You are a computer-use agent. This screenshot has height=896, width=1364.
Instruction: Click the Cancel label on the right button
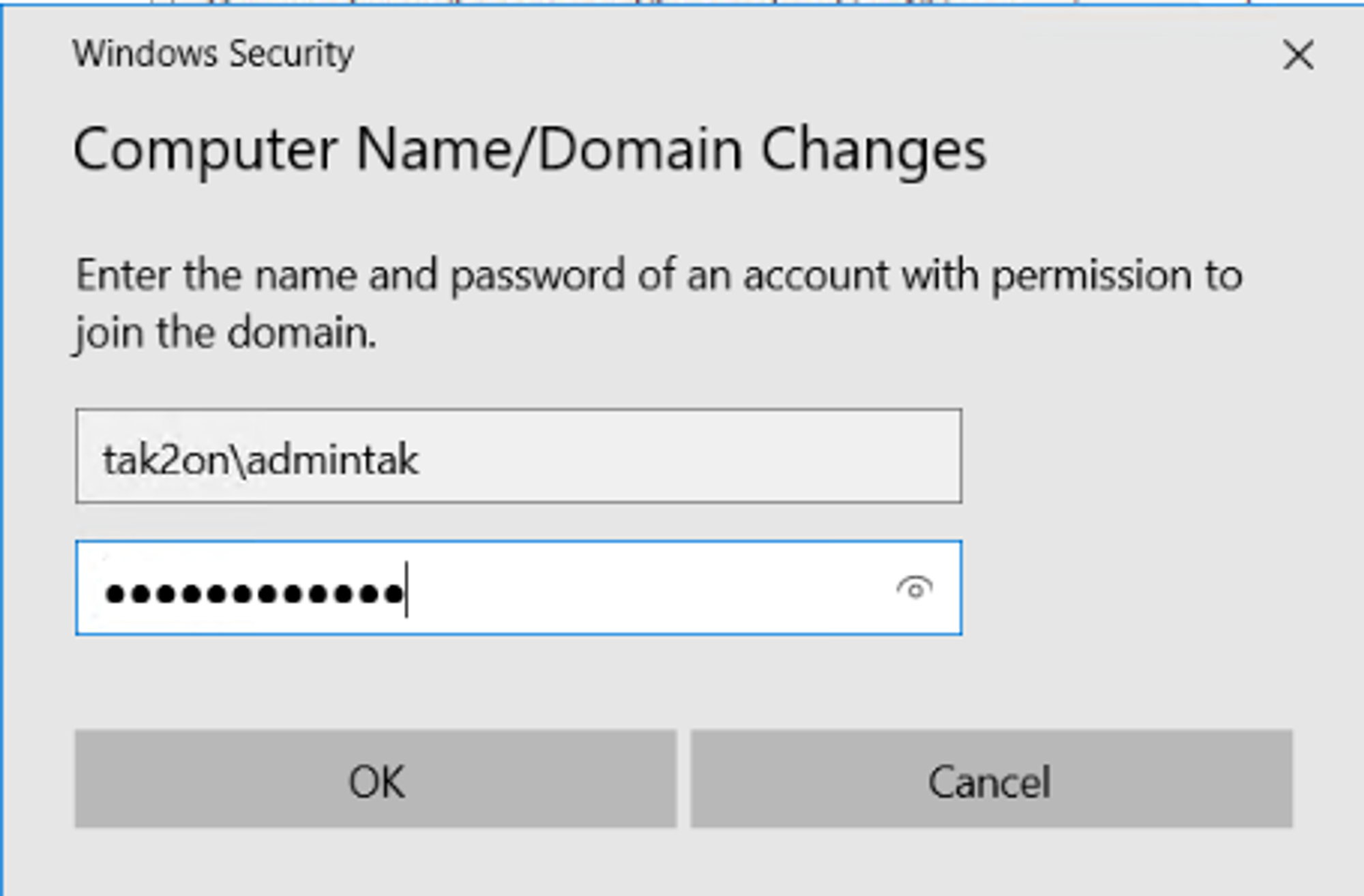(x=989, y=781)
